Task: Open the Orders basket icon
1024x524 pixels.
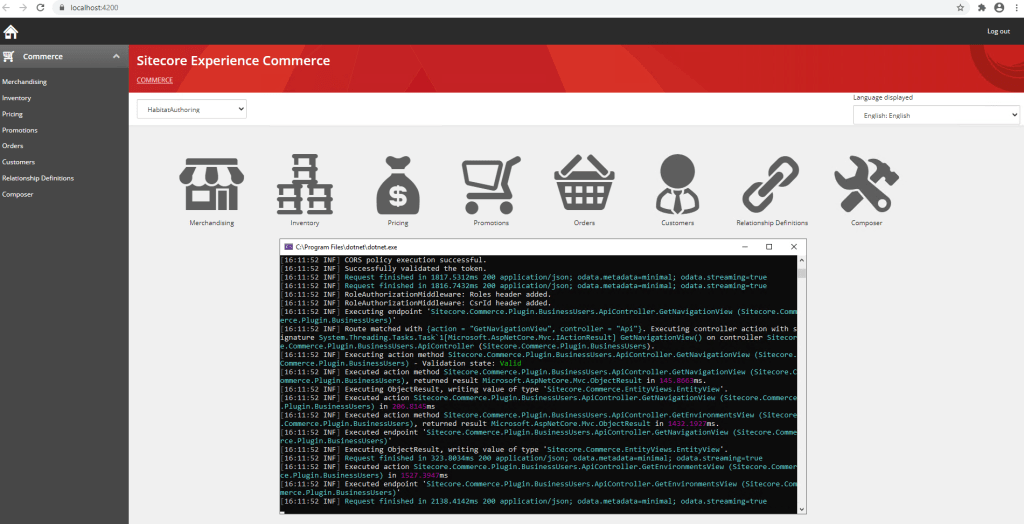Action: (x=584, y=182)
